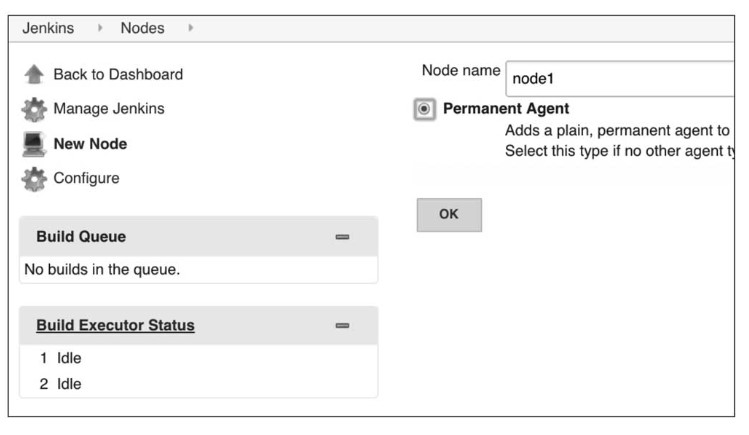Image resolution: width=749 pixels, height=435 pixels.
Task: Open the Configure link text
Action: tap(86, 179)
